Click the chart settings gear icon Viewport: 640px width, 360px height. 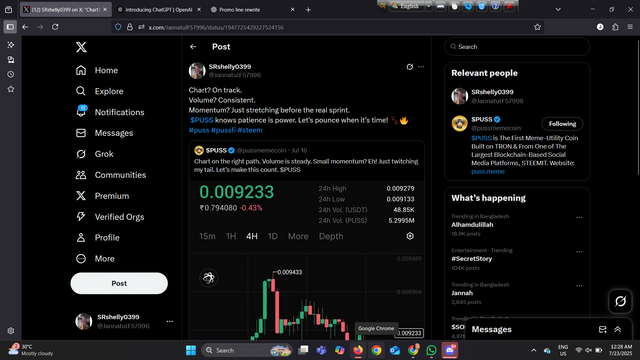(x=410, y=236)
